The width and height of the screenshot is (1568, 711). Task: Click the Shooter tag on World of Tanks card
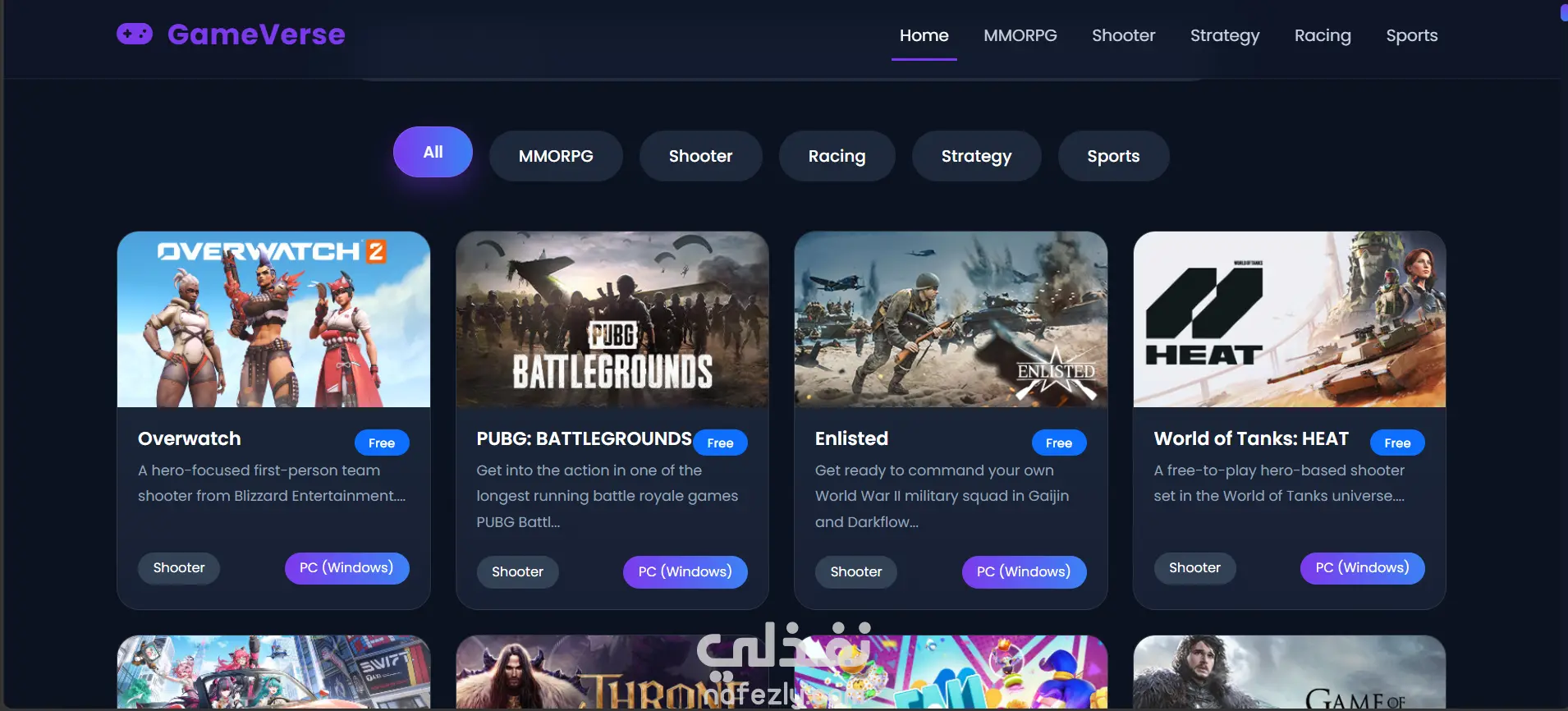(1195, 568)
